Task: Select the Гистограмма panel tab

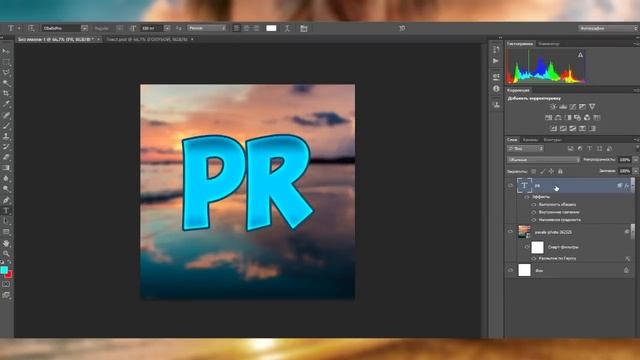Action: point(520,44)
